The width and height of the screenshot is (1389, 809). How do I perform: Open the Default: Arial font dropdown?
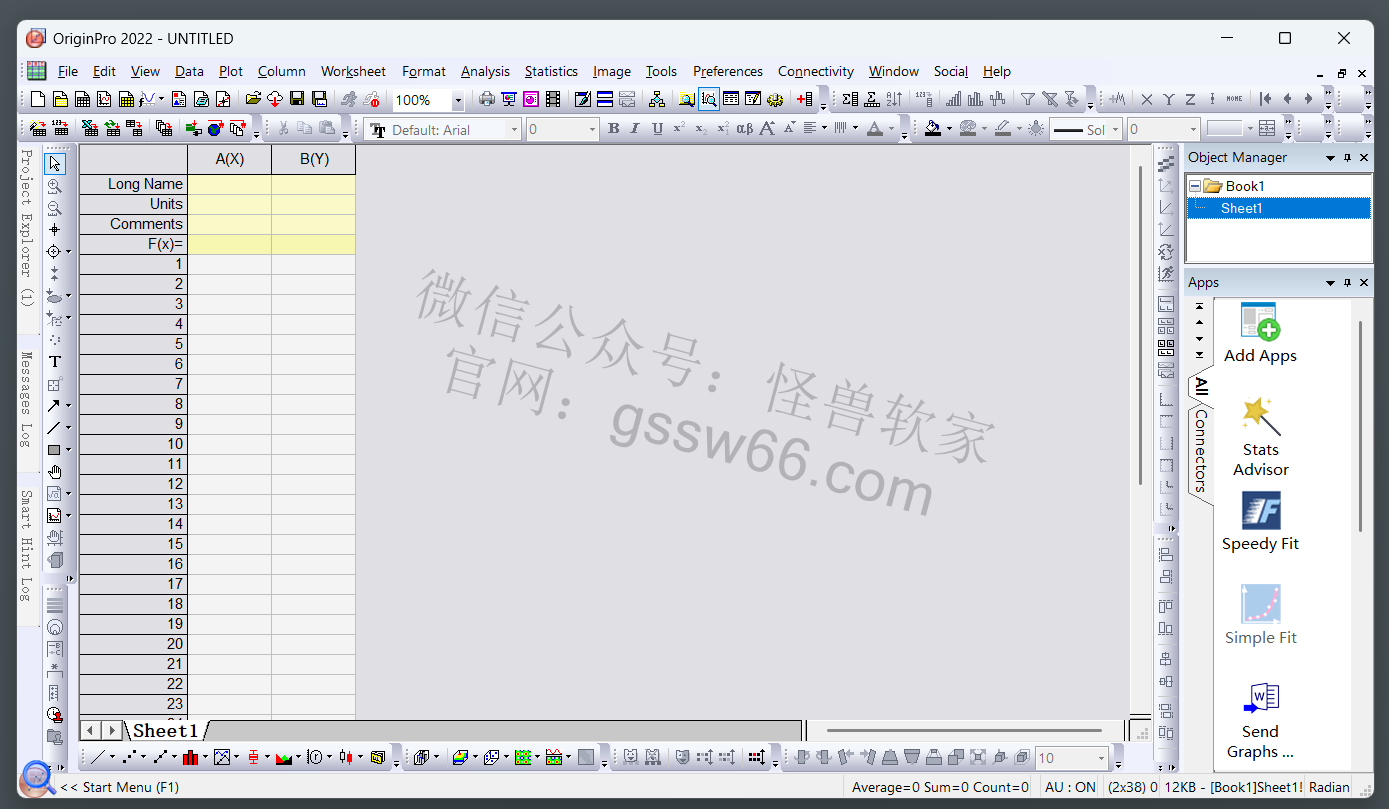(x=515, y=129)
